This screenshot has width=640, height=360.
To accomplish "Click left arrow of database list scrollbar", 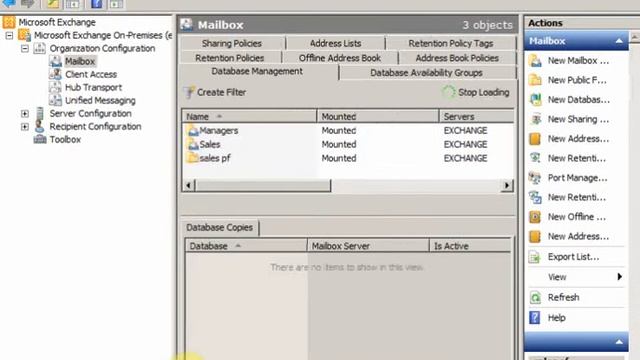I will tap(188, 186).
